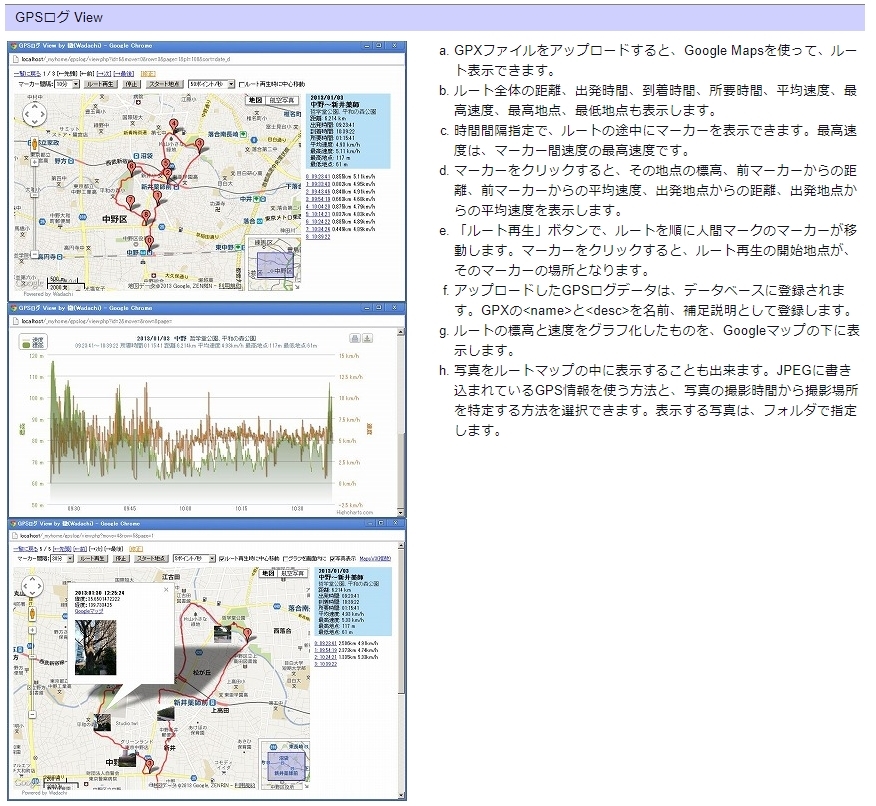Viewport: 876px width, 806px height.
Task: Click photo thumbnail above 新井 label on bottom map
Action: (166, 714)
